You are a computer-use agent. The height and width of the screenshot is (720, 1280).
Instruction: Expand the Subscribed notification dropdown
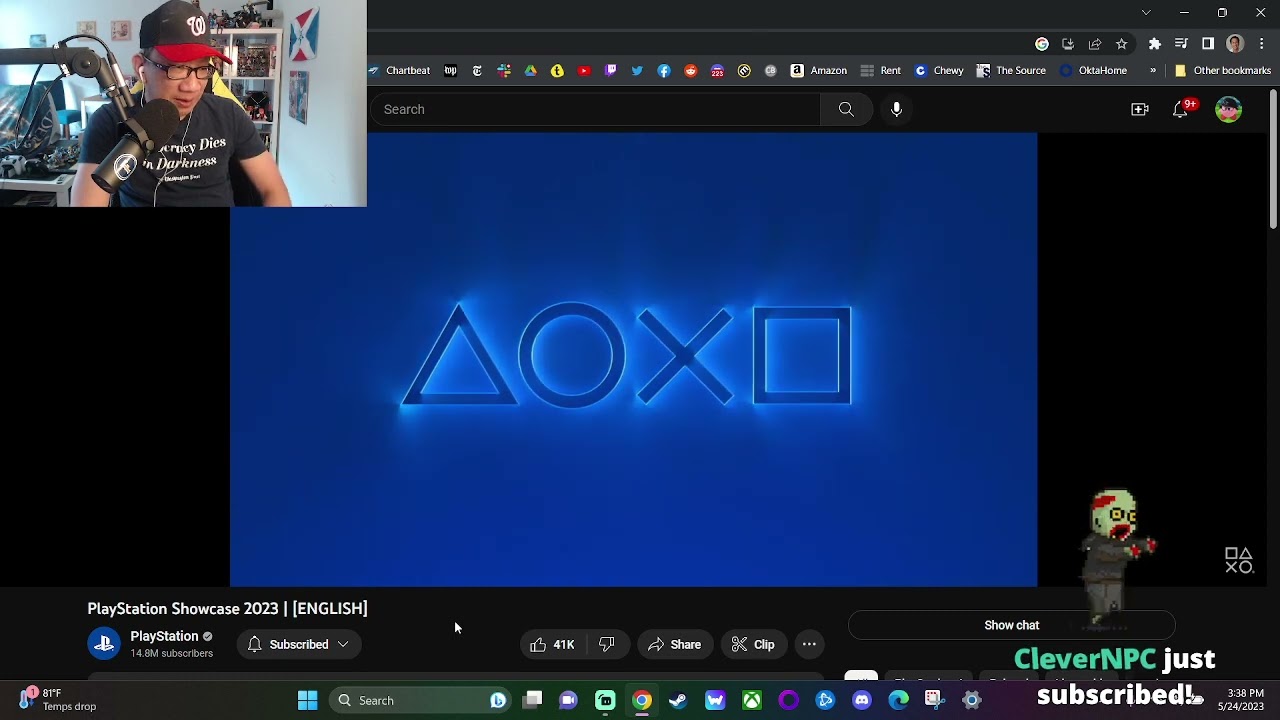[297, 645]
